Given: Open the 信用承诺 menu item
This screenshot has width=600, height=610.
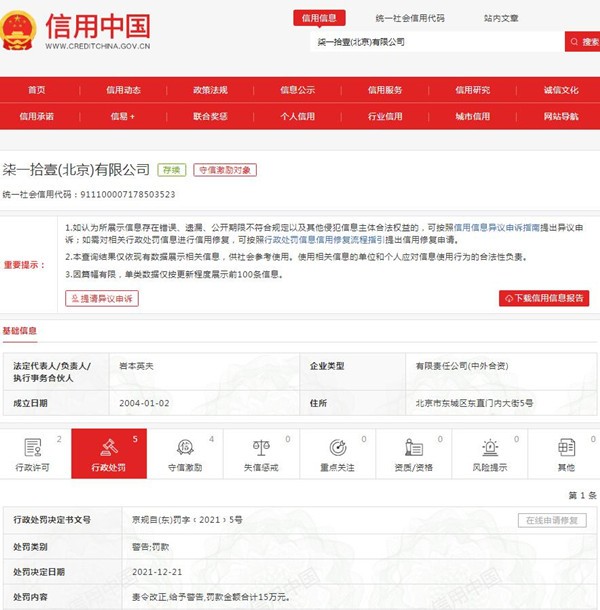Looking at the screenshot, I should [37, 116].
